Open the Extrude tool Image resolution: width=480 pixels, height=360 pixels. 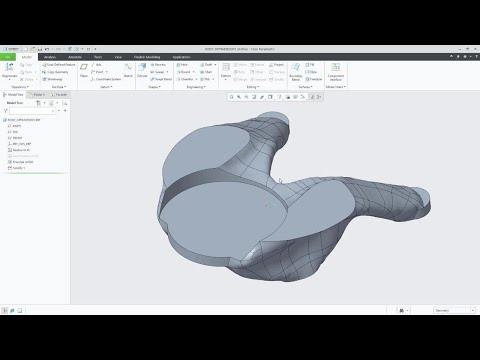pos(142,70)
